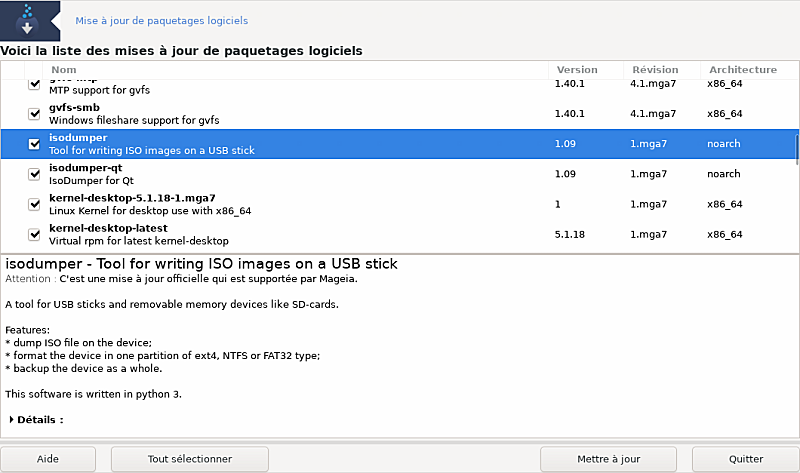Expand the Détails section
The width and height of the screenshot is (800, 473).
(x=11, y=420)
